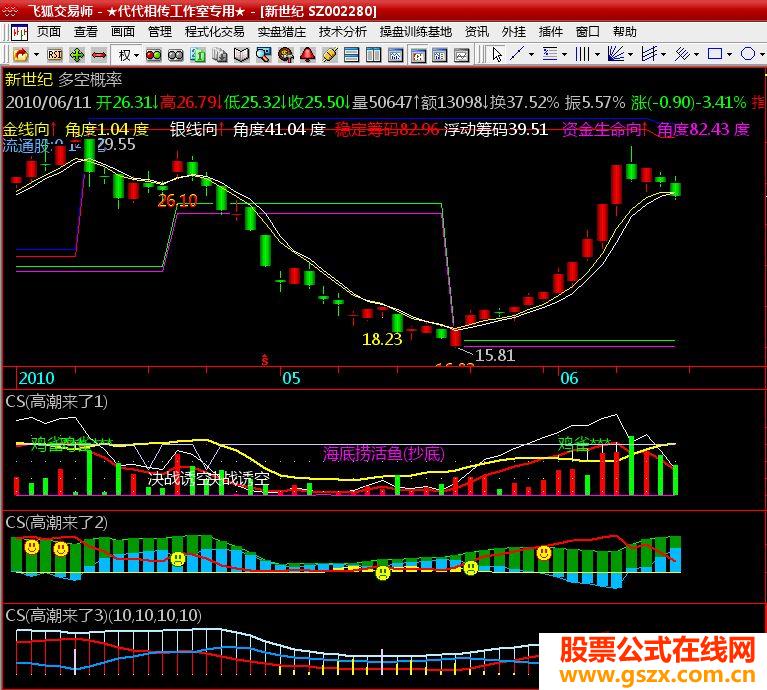Click the gray double-circle icon

click(175, 55)
